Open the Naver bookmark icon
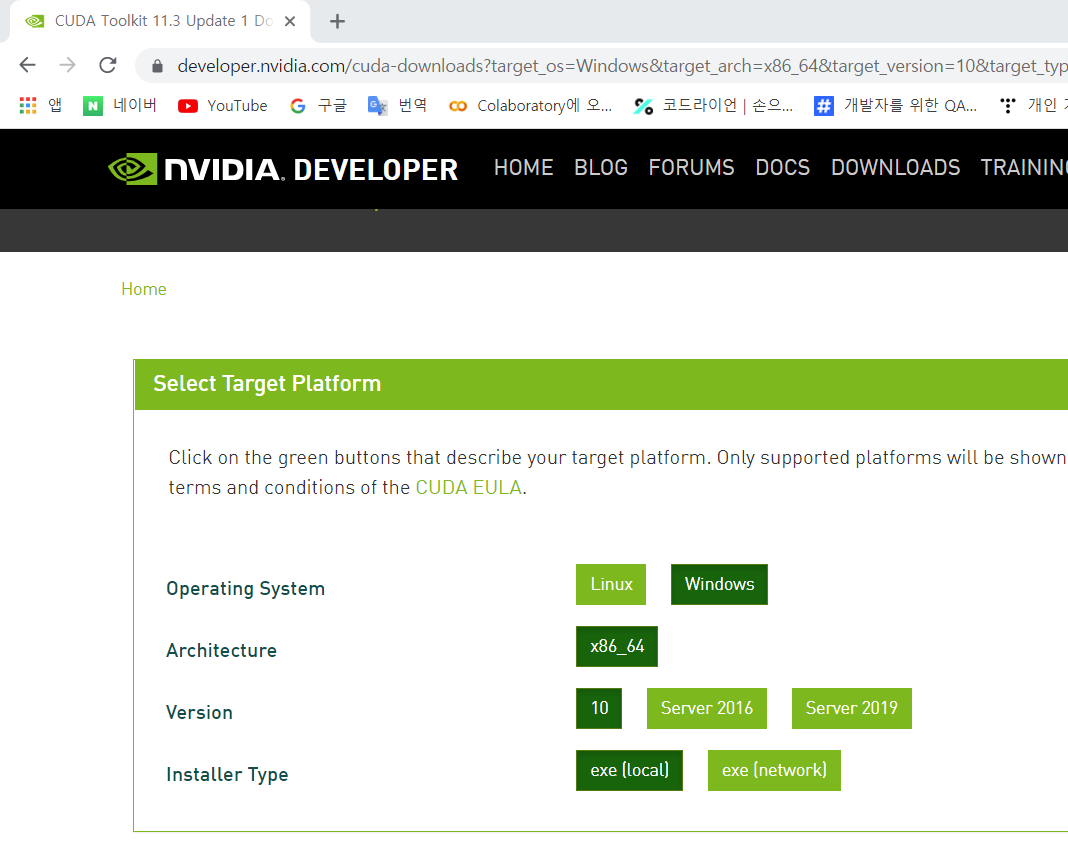This screenshot has width=1068, height=844. pyautogui.click(x=93, y=106)
